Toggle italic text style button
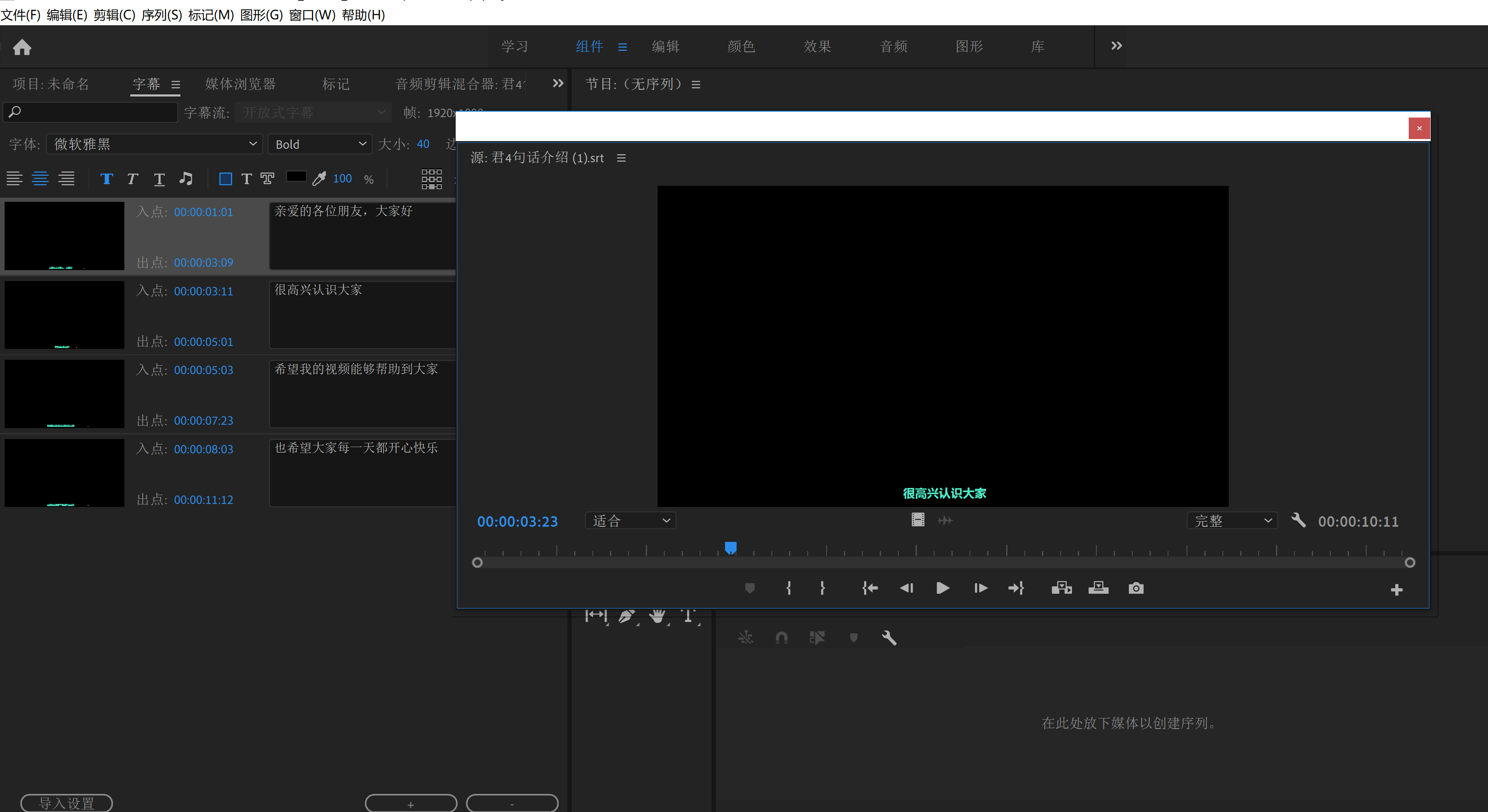This screenshot has width=1488, height=812. (x=132, y=179)
